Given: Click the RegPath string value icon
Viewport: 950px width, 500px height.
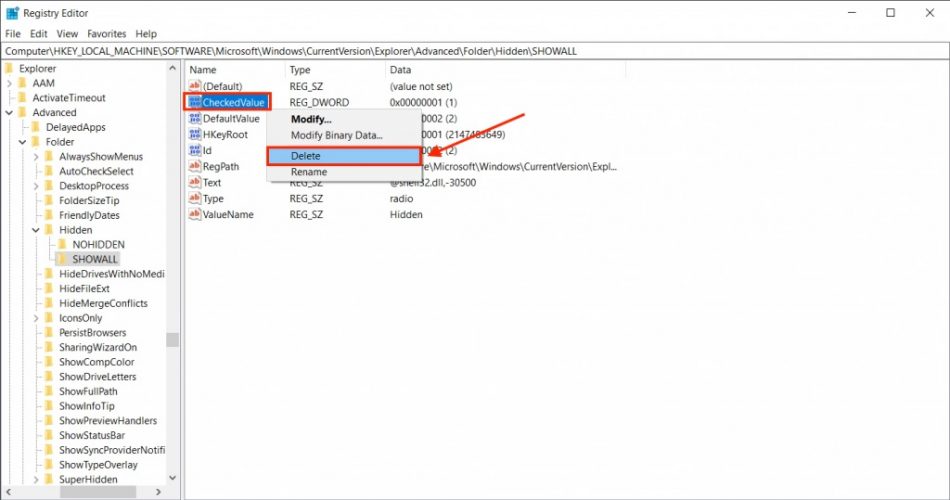Looking at the screenshot, I should (x=194, y=166).
